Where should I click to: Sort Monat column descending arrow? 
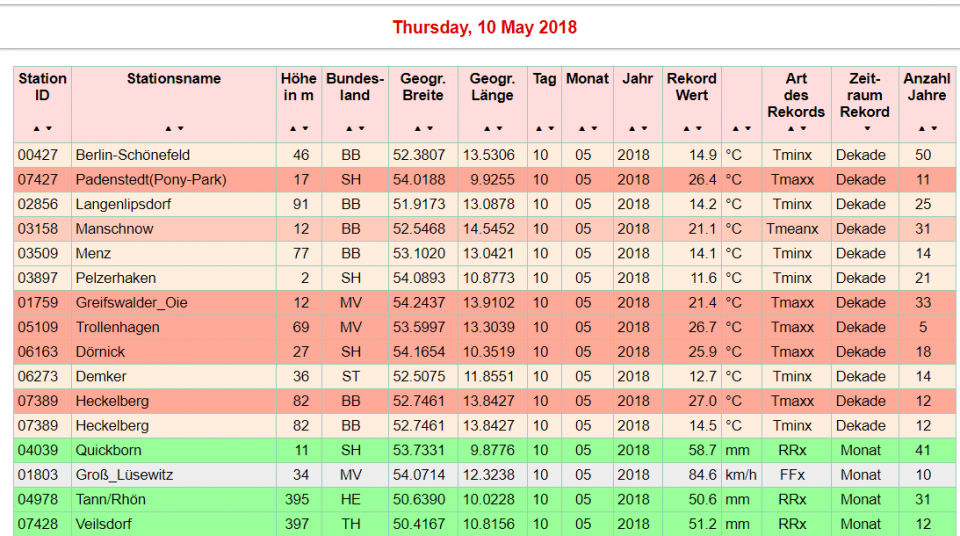tap(593, 129)
